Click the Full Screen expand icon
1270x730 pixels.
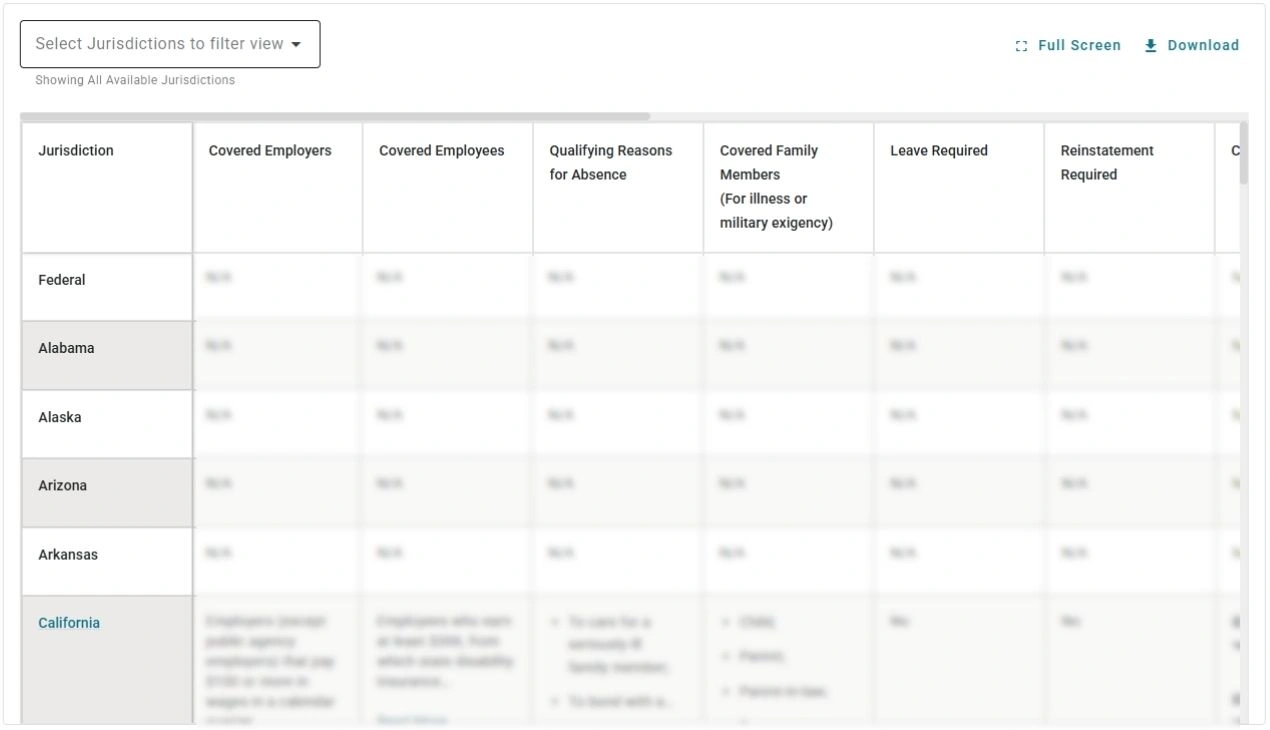pos(1020,45)
